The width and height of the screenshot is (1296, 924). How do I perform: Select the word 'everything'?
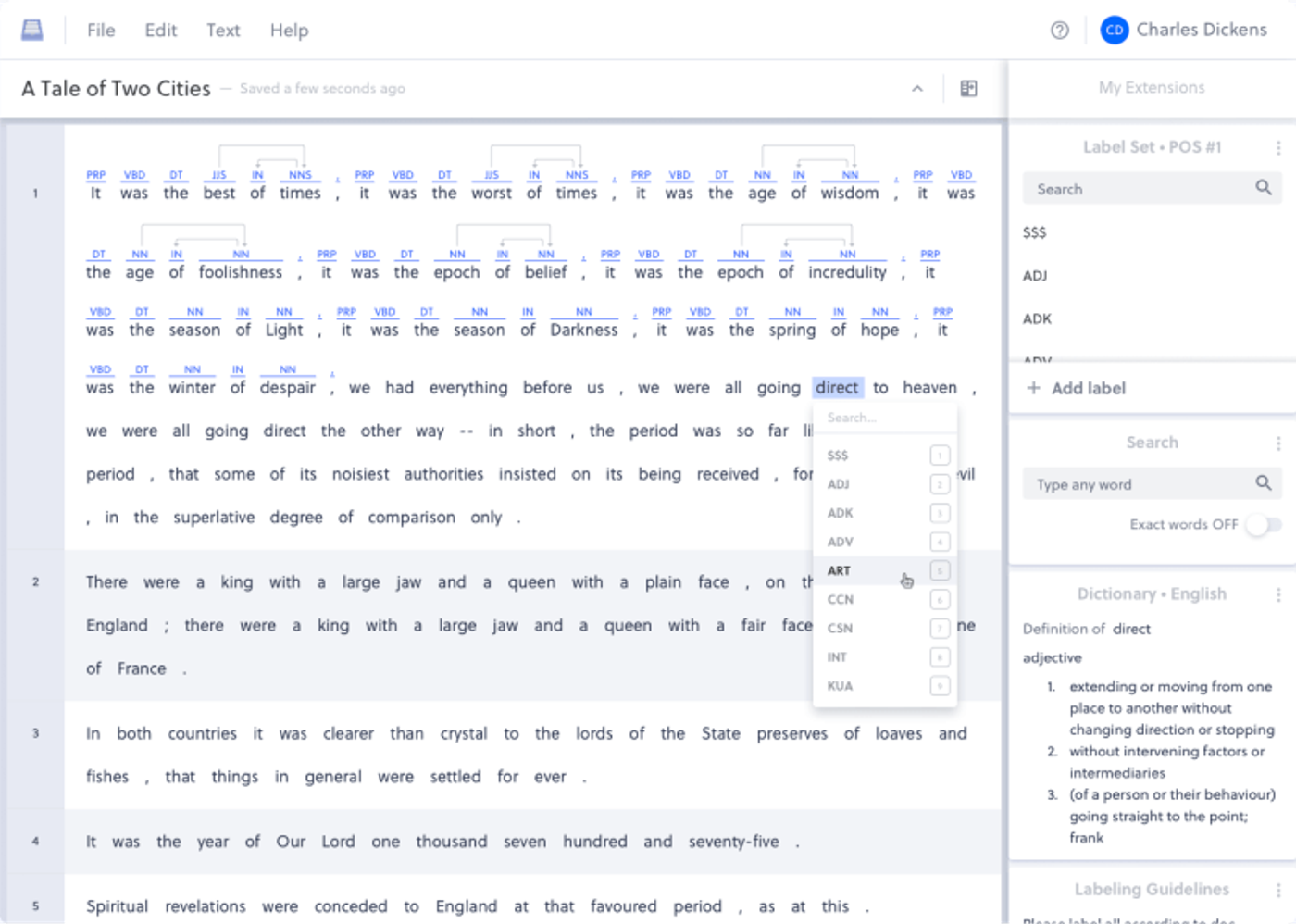(467, 388)
